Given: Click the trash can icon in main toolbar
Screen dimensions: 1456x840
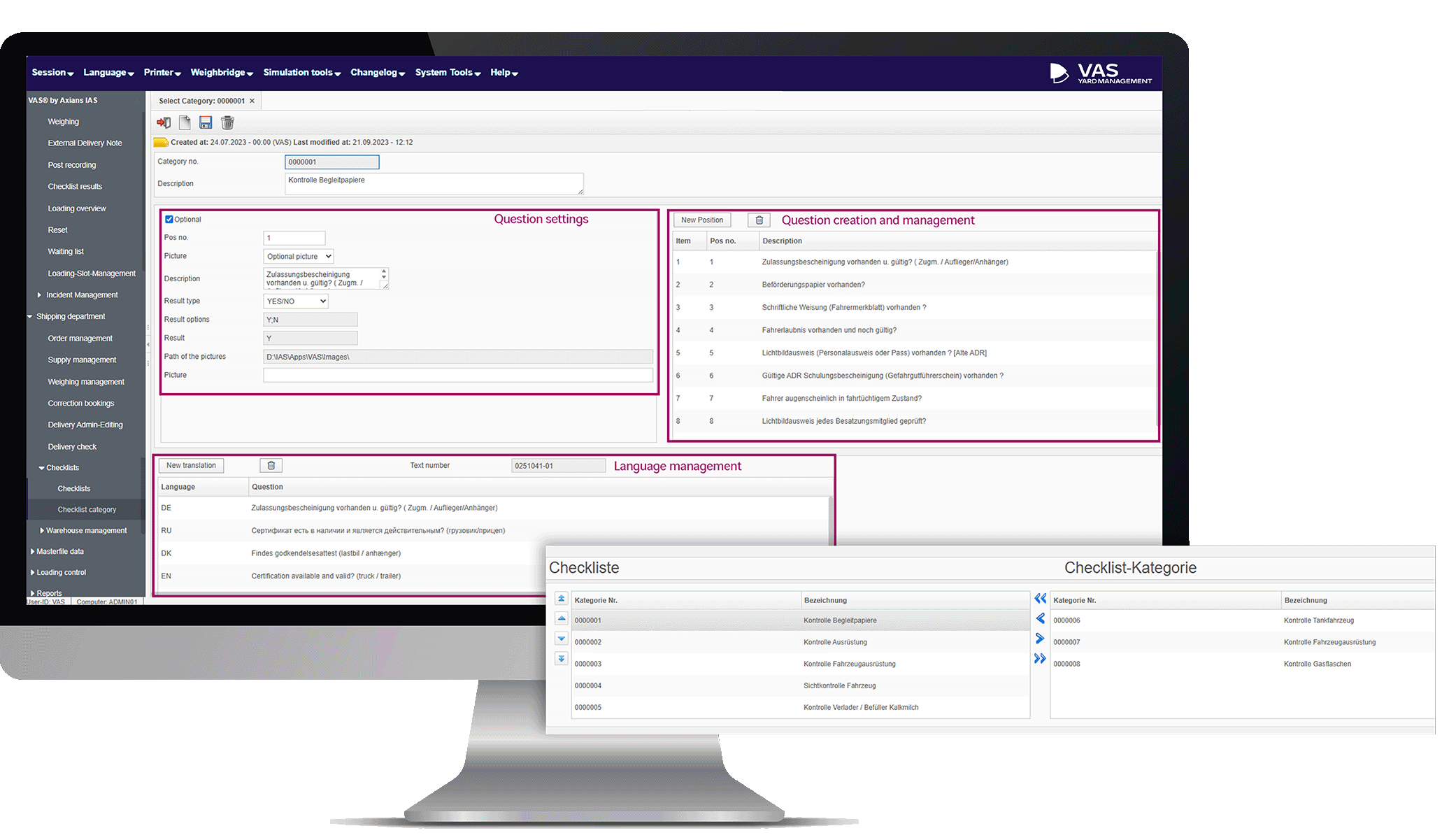Looking at the screenshot, I should (227, 123).
